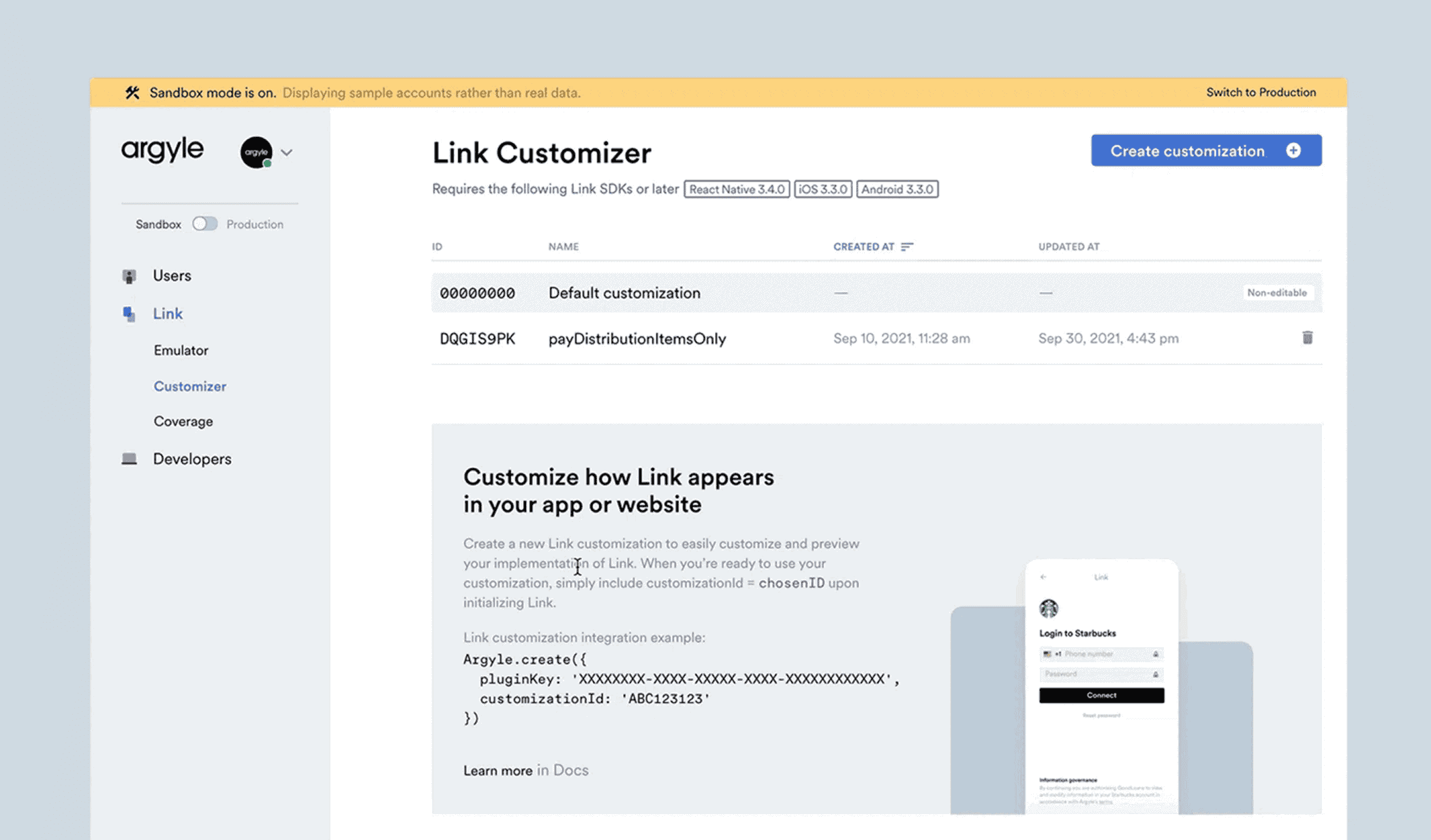Viewport: 1431px width, 840px height.
Task: Click the UPDATED AT column header
Action: [1068, 247]
